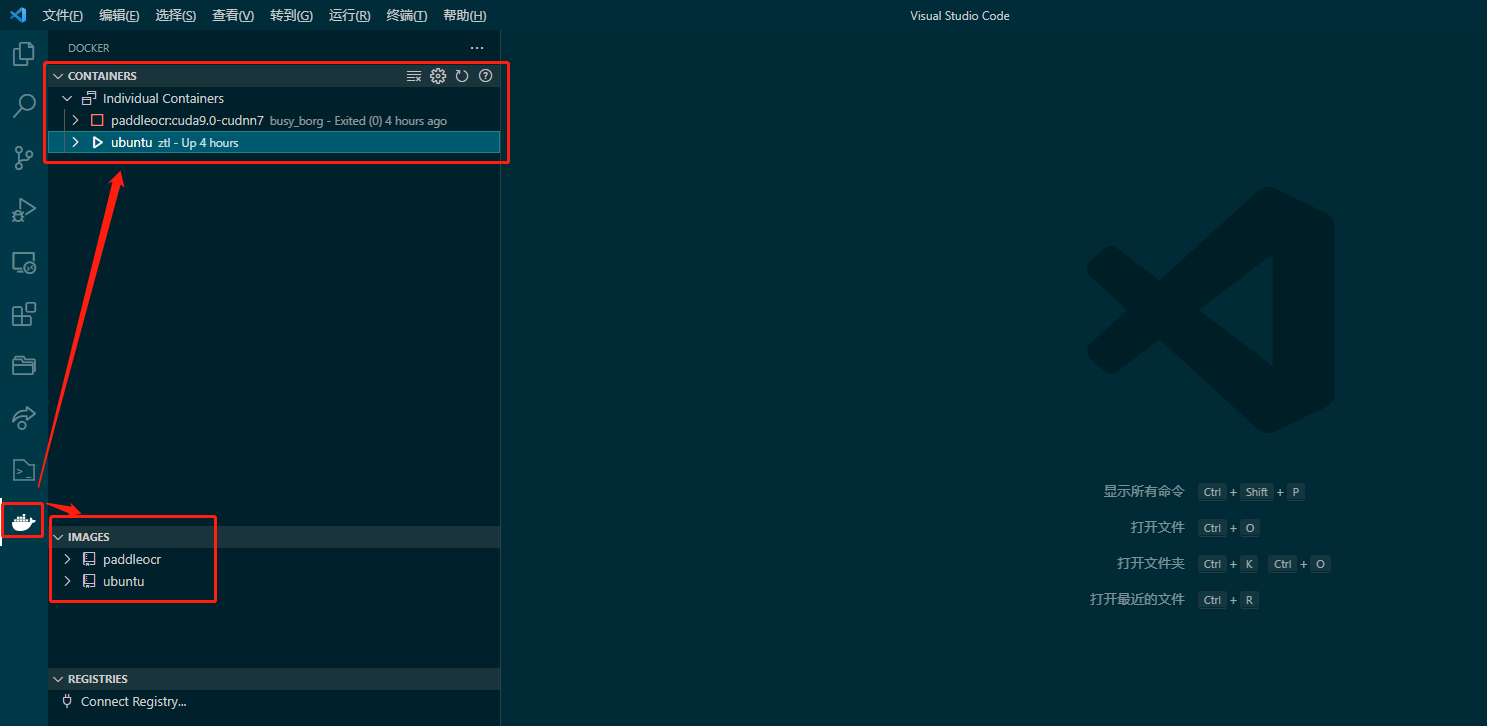Select the paddleocr:cuda9.0-cudnn7 container
1487x726 pixels.
pyautogui.click(x=185, y=120)
